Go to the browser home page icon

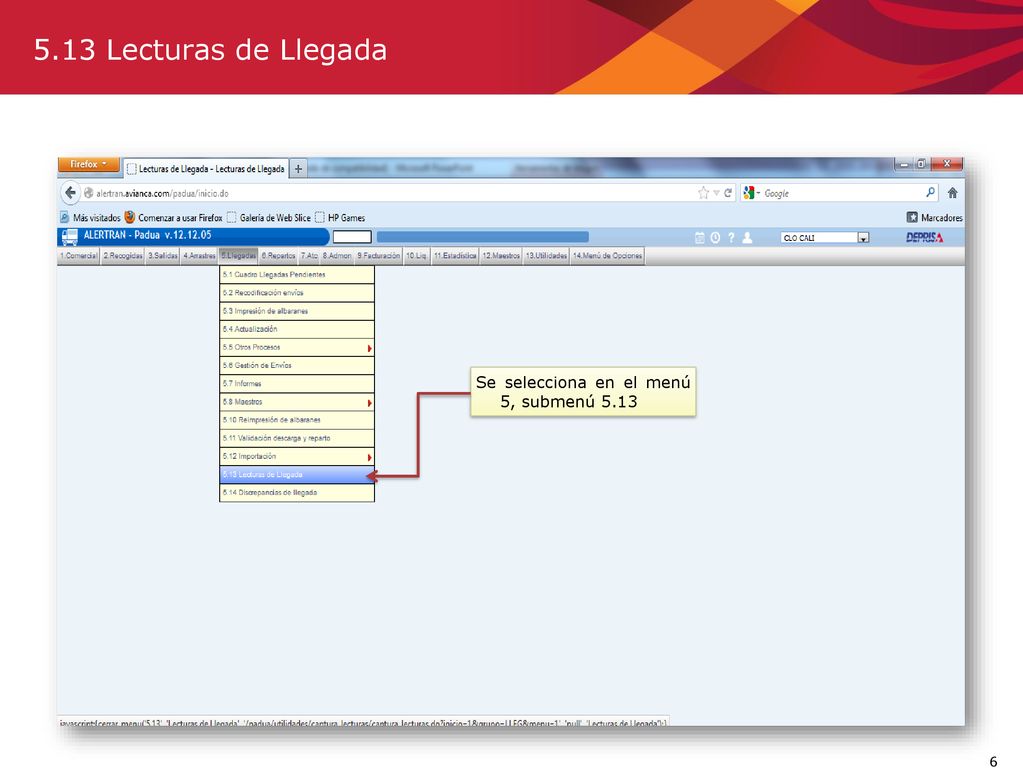953,193
